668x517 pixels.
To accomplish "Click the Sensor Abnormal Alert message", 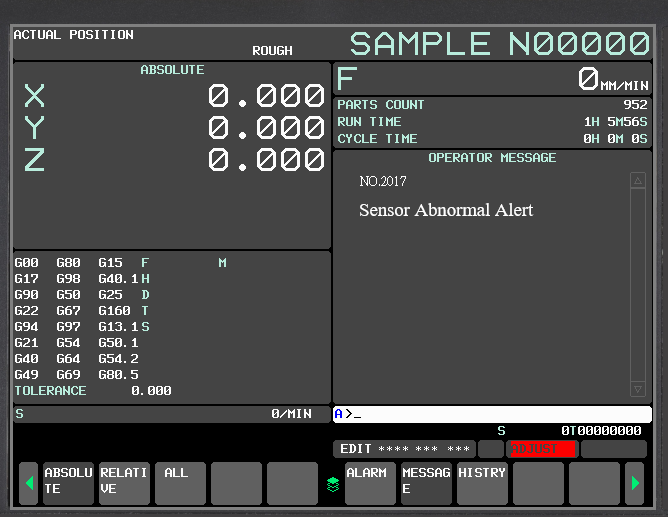I will pos(446,211).
